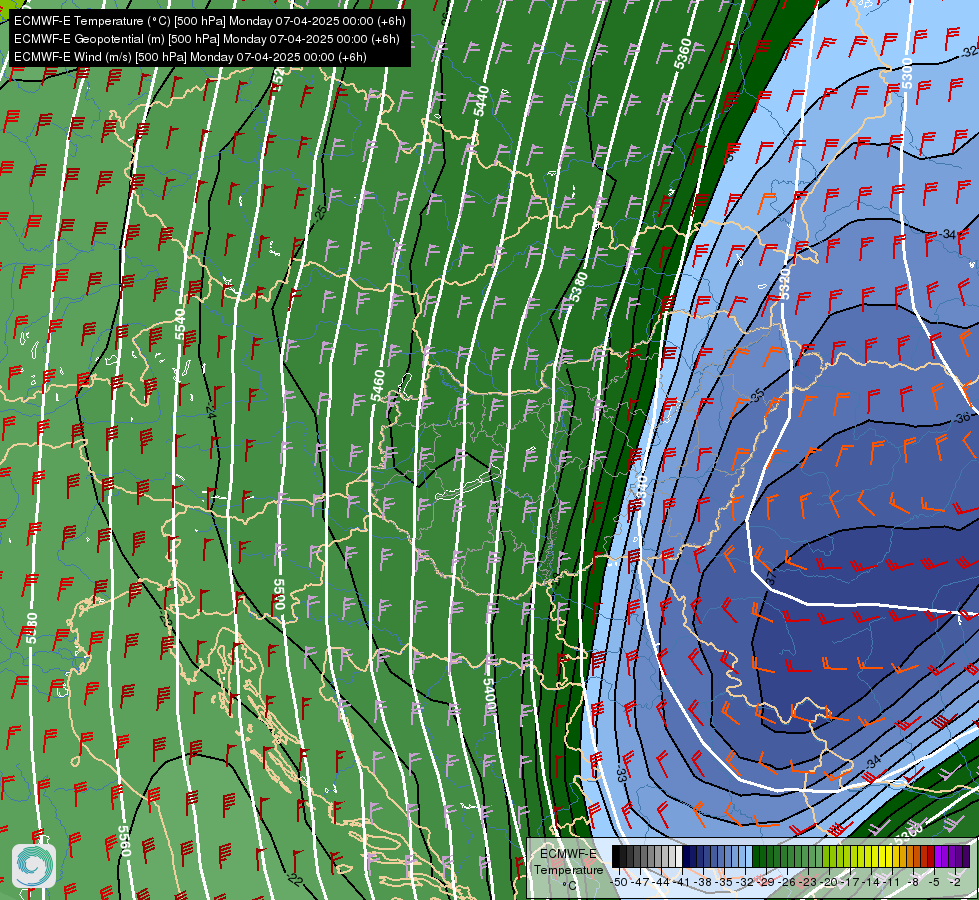
Task: Pick the white swatch above the -41 tick
Action: coord(679,856)
